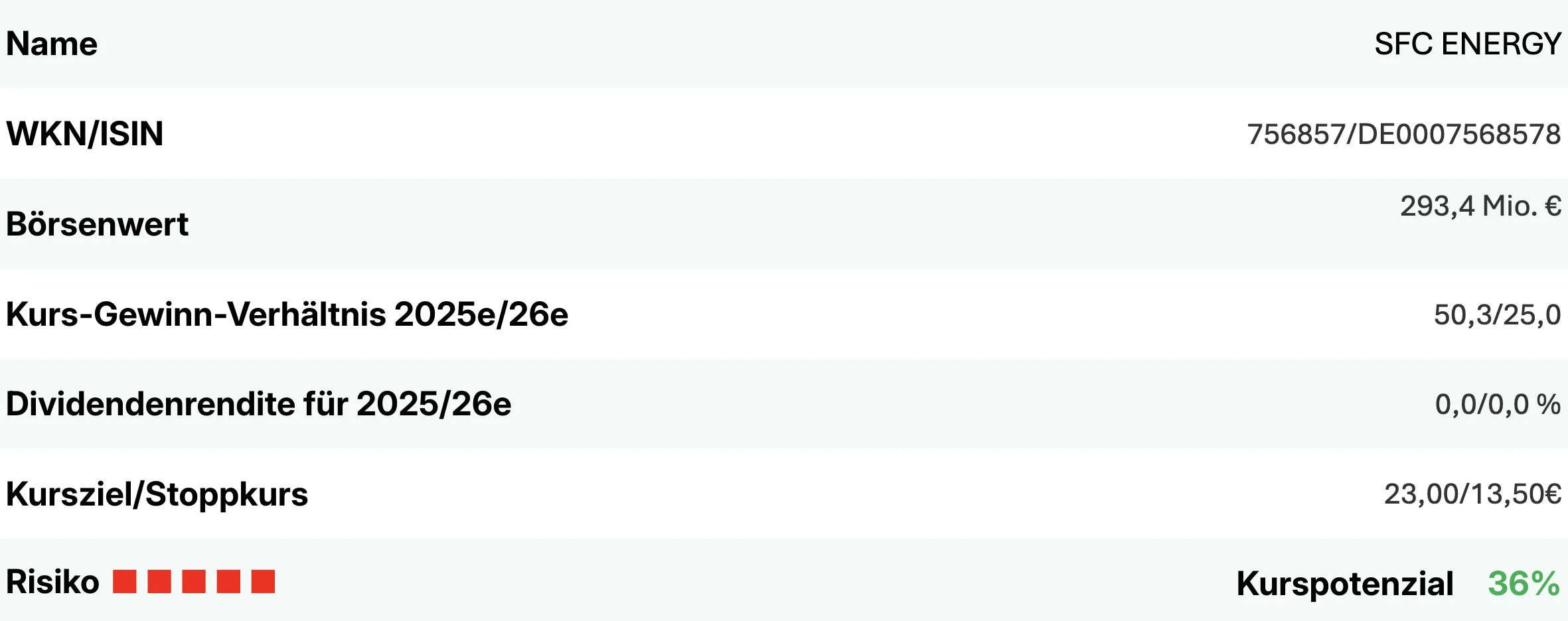Click the green 36% Kurspotenzial value

(1524, 584)
